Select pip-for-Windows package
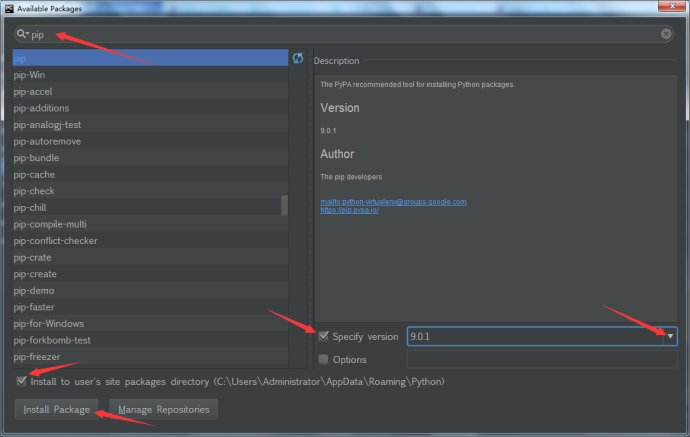The image size is (690, 437). point(150,323)
